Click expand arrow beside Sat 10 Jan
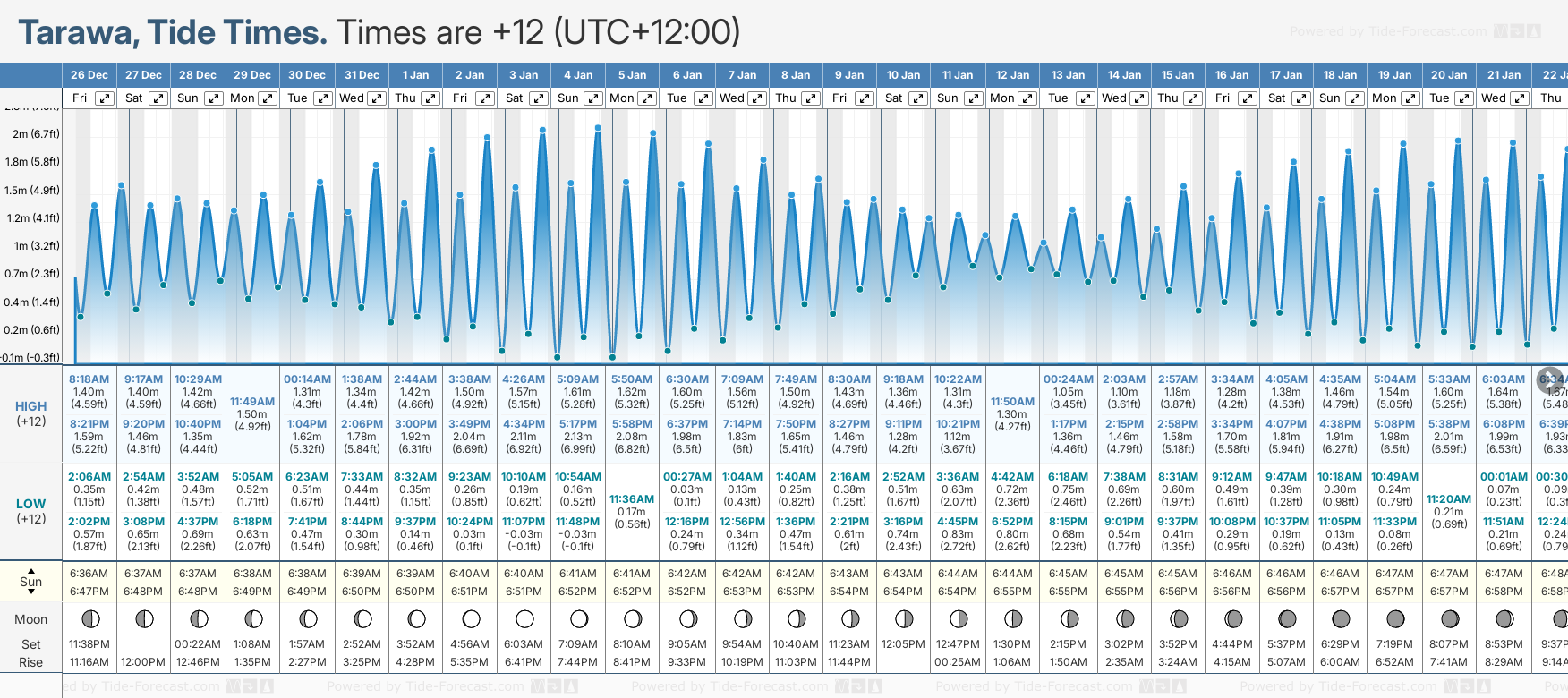The height and width of the screenshot is (698, 1568). pos(917,98)
